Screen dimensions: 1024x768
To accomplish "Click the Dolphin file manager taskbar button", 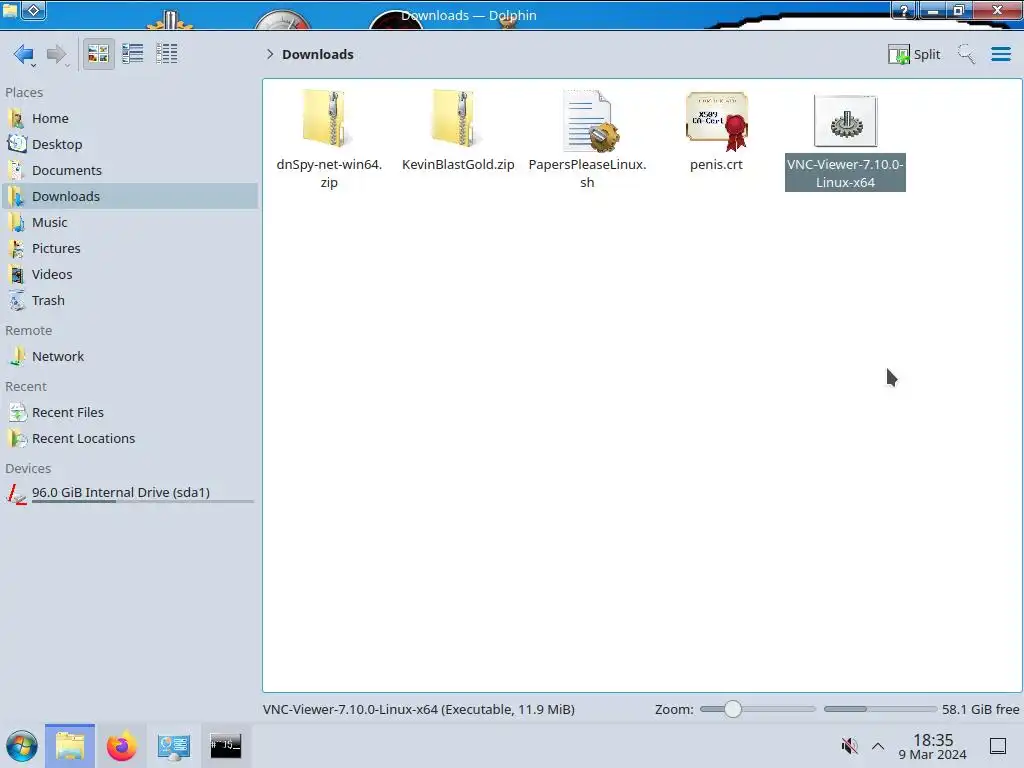I will pos(70,746).
